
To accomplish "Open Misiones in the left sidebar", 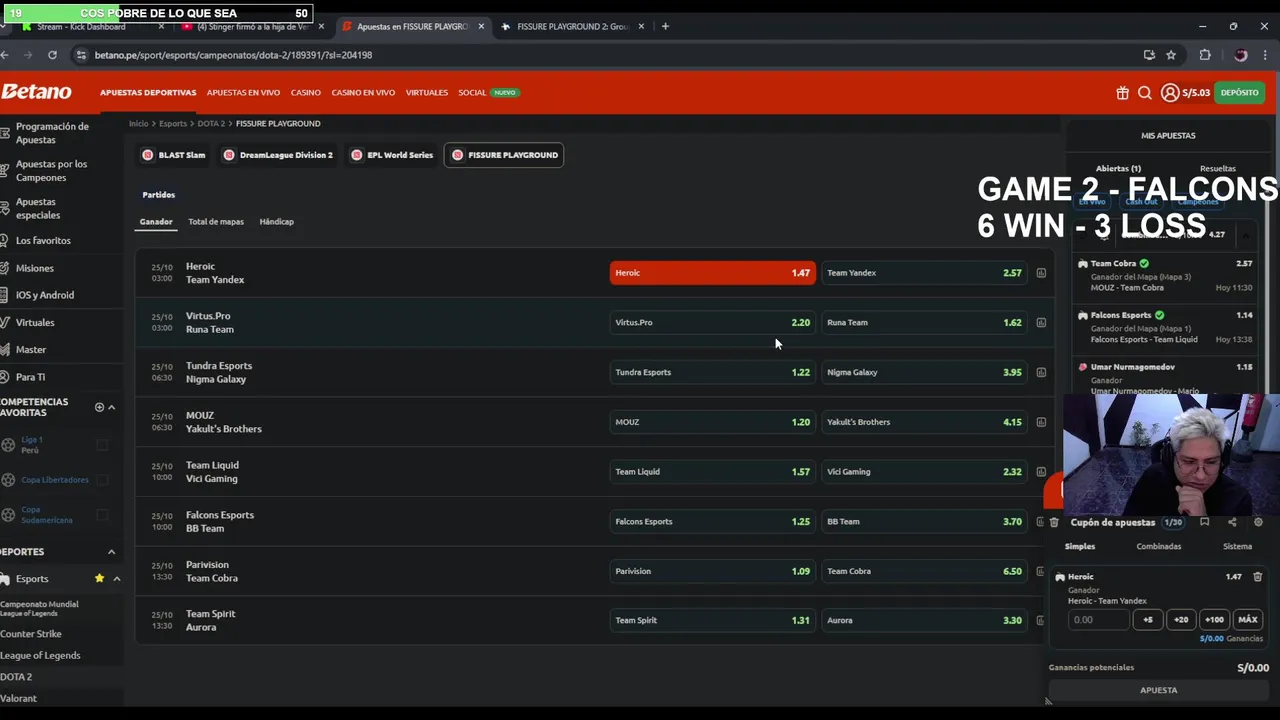I will click(x=35, y=268).
